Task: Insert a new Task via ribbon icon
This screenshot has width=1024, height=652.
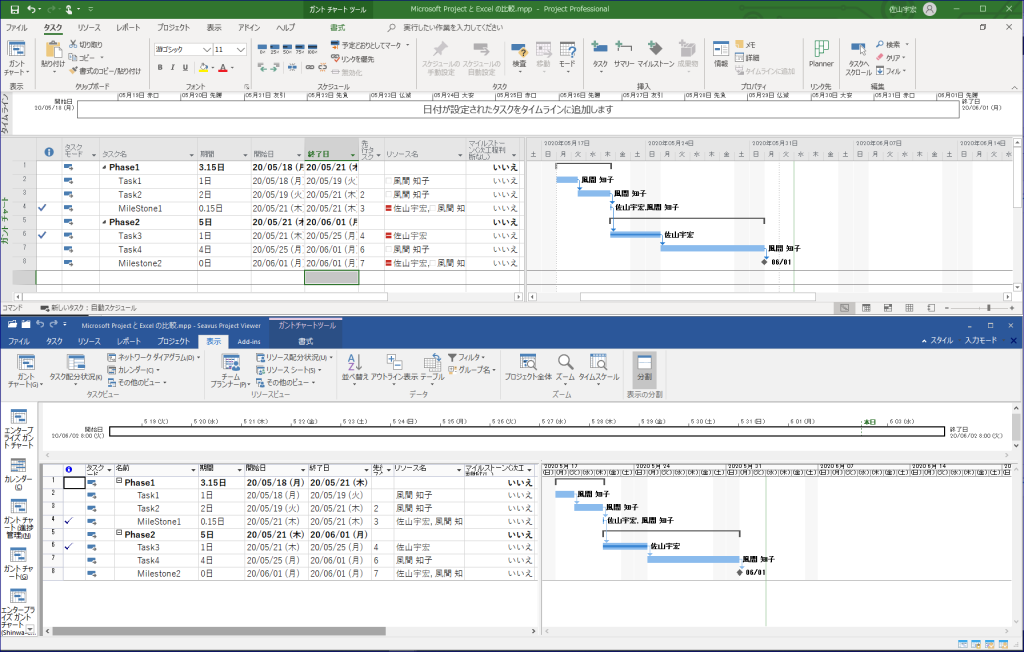Action: [600, 56]
